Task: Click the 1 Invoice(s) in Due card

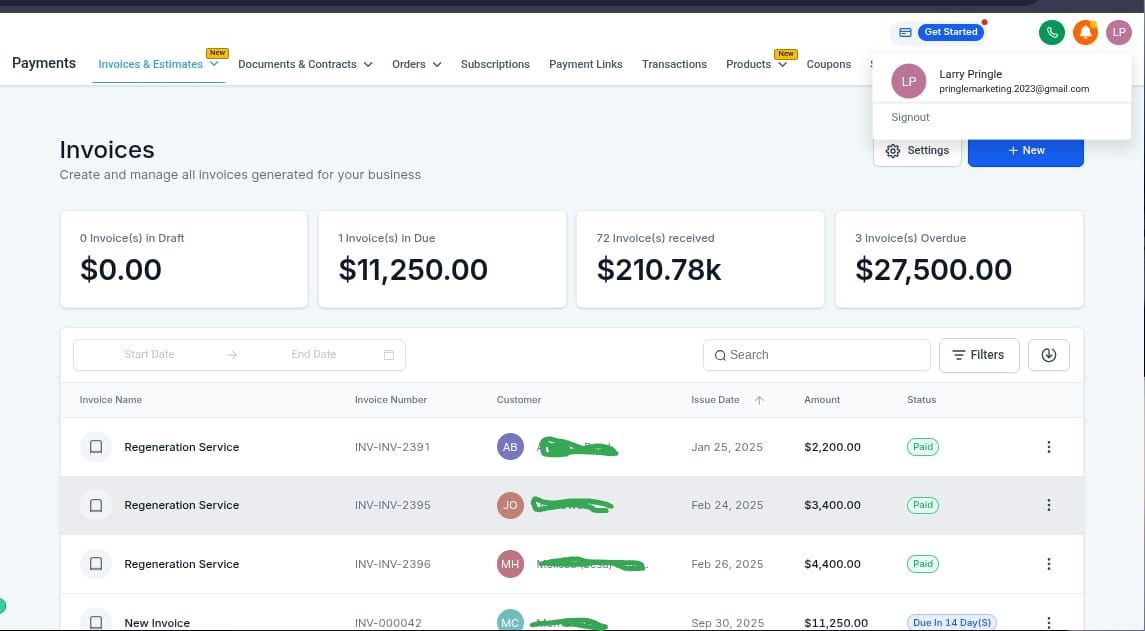Action: pos(443,259)
